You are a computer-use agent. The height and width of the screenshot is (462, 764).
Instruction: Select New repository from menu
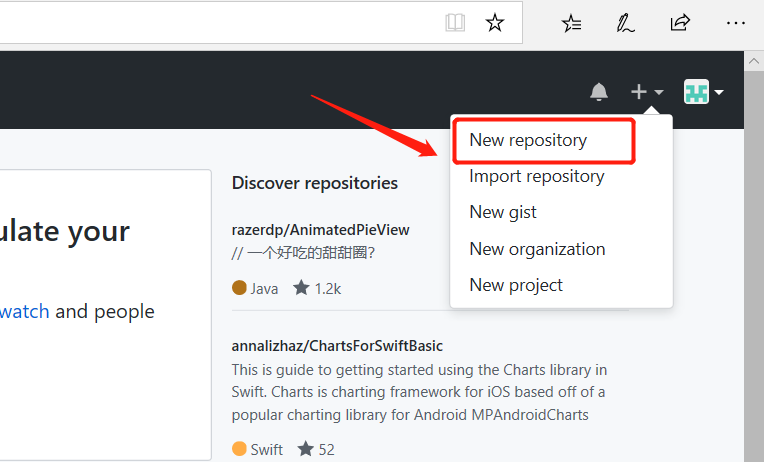tap(528, 140)
